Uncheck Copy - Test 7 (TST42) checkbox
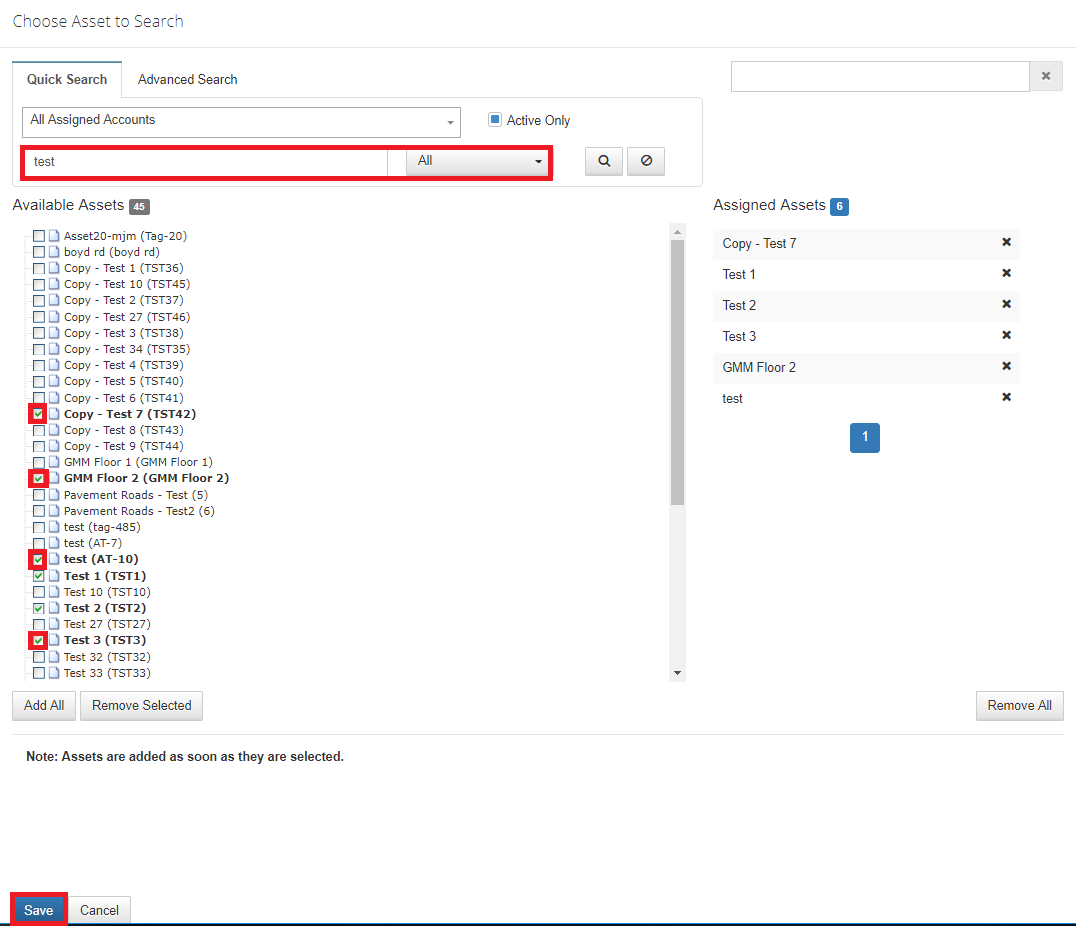The height and width of the screenshot is (926, 1076). click(x=39, y=414)
